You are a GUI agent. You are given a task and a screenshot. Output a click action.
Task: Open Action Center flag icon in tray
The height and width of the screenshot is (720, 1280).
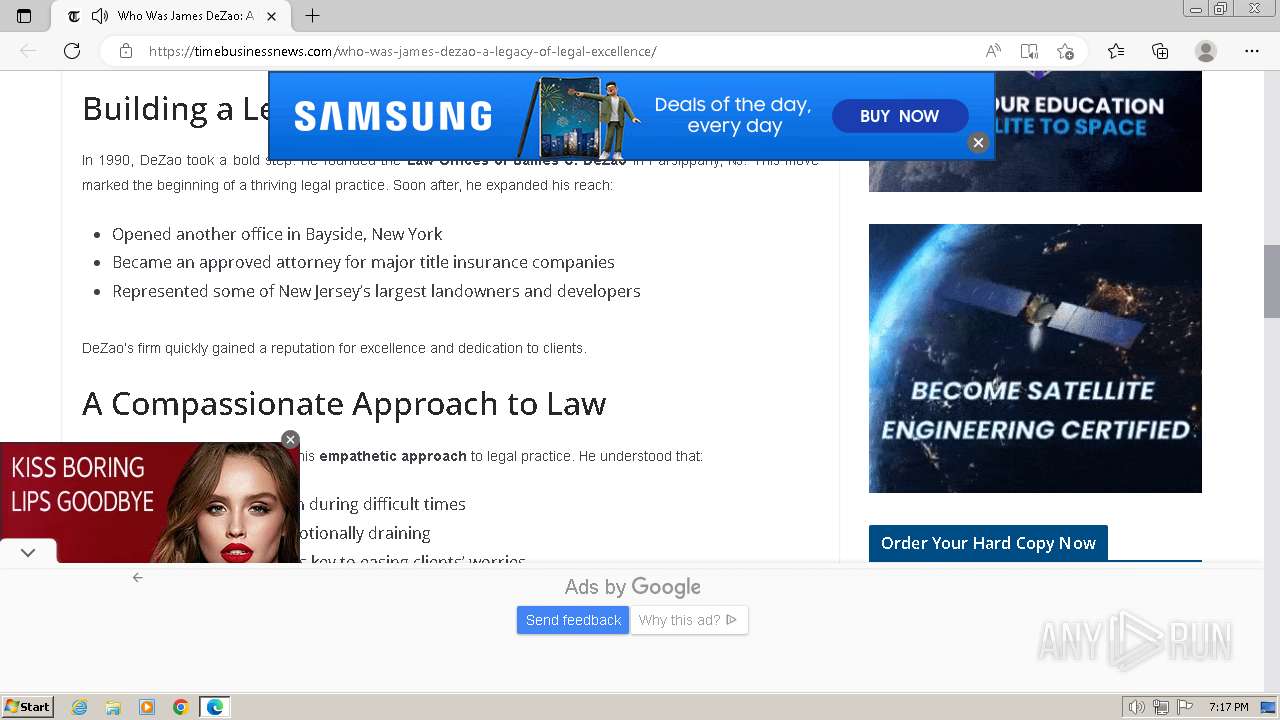pos(1185,707)
